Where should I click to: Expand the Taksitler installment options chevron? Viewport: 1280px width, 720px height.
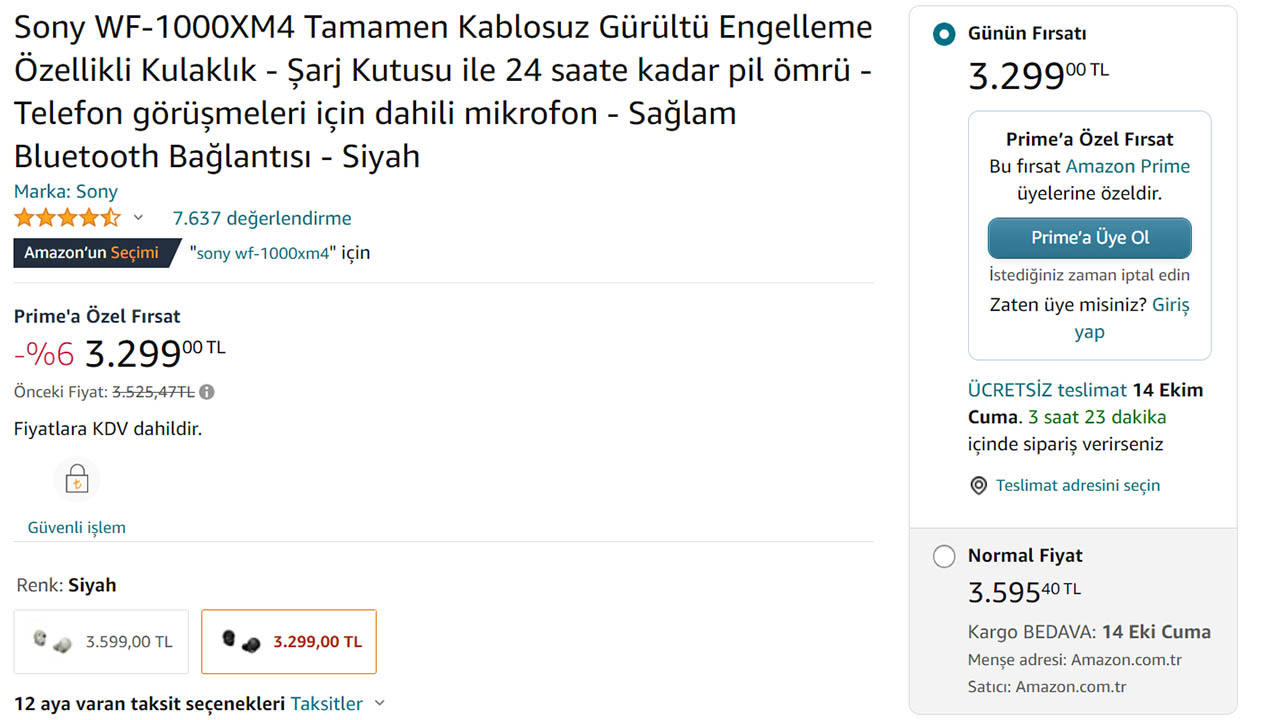click(x=380, y=703)
